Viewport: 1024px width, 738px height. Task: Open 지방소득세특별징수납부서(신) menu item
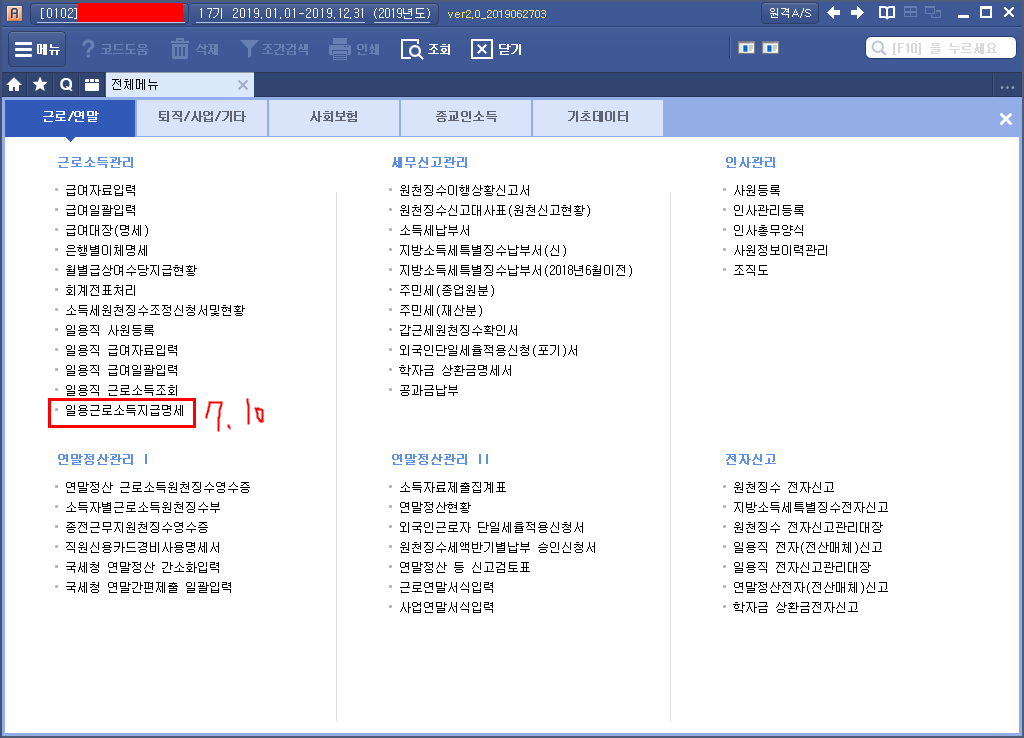pos(483,250)
